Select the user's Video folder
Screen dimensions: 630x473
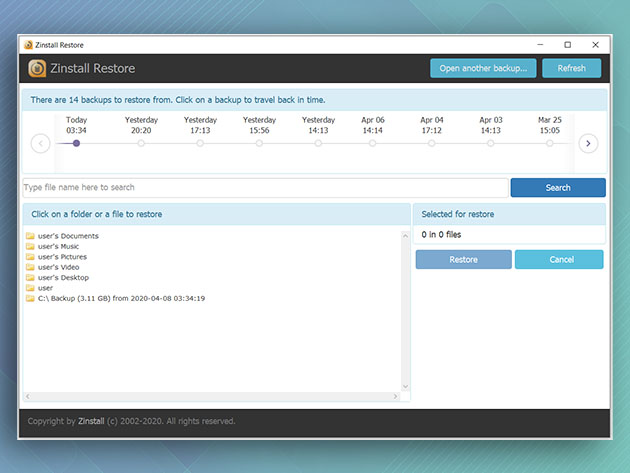click(x=58, y=267)
